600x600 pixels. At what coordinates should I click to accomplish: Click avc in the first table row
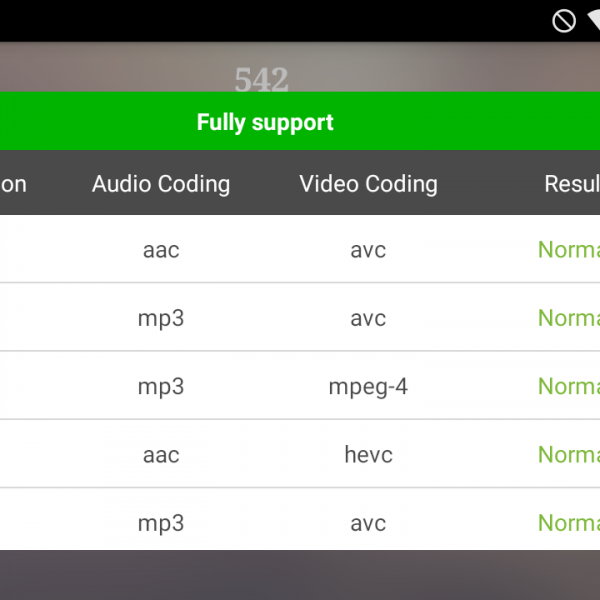pyautogui.click(x=368, y=249)
